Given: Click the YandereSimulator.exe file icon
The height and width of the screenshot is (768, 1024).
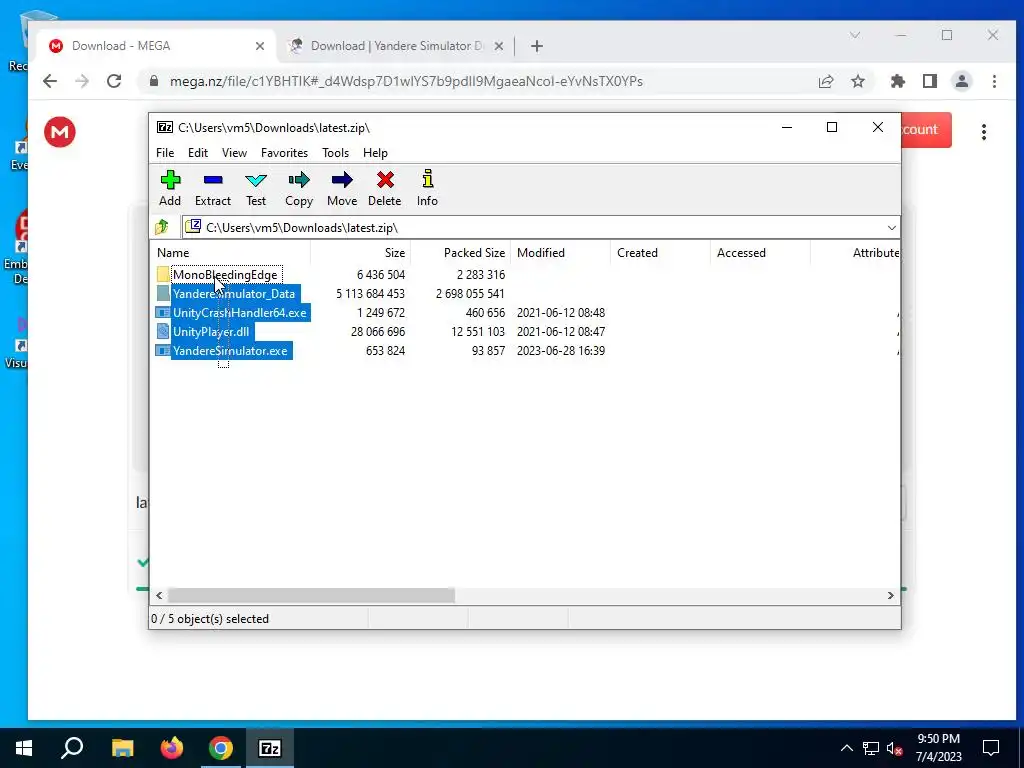Looking at the screenshot, I should [163, 350].
